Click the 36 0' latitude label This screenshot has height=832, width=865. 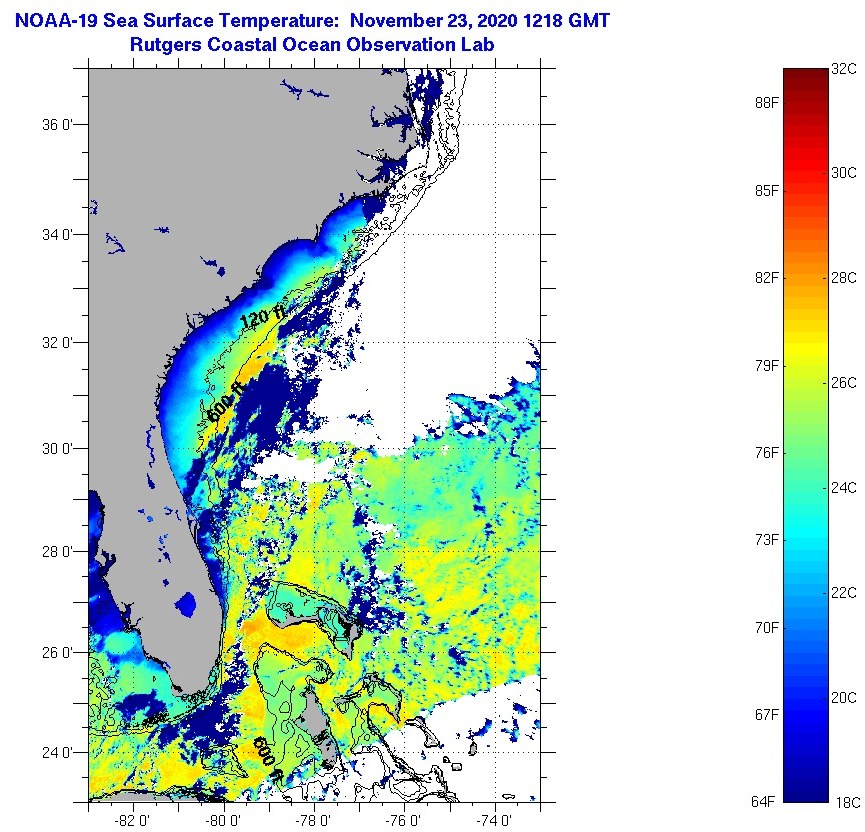point(57,125)
